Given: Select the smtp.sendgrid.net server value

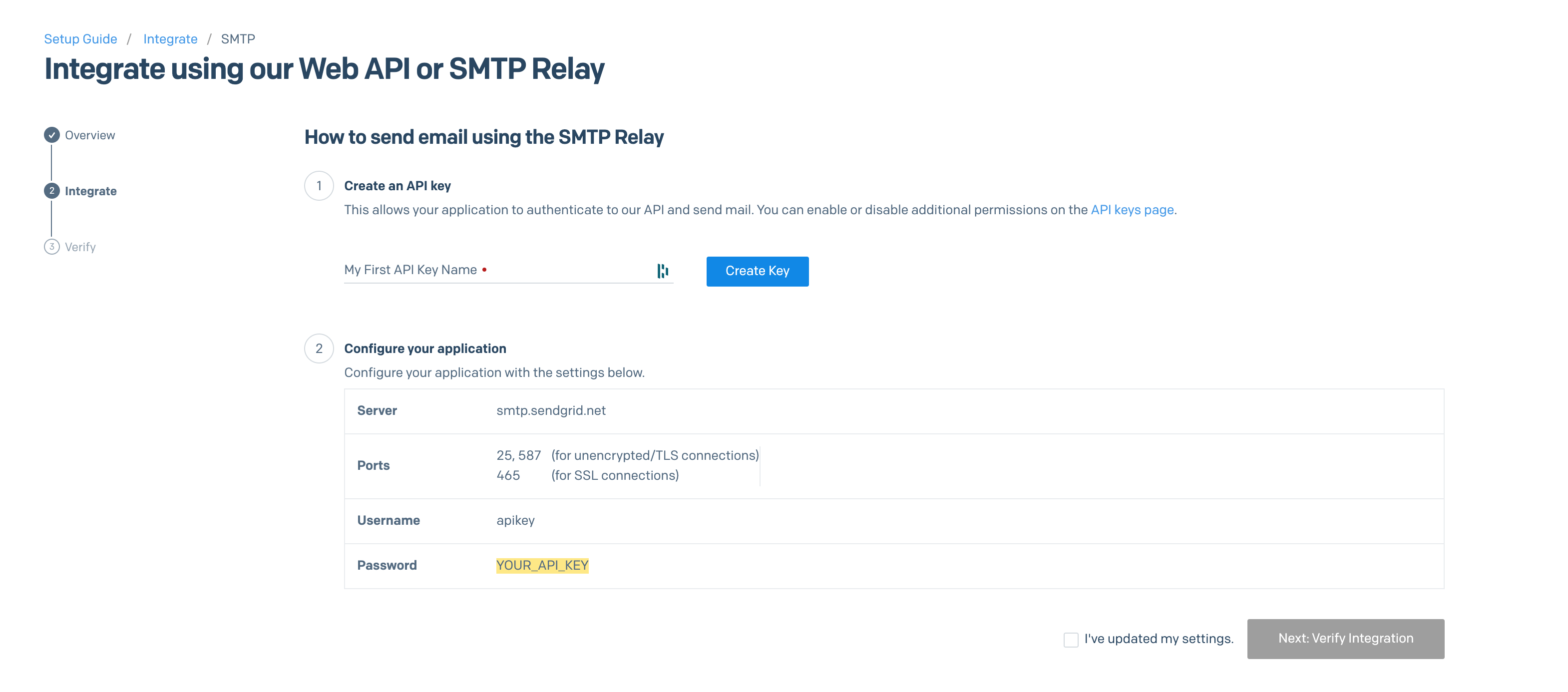Looking at the screenshot, I should click(551, 411).
